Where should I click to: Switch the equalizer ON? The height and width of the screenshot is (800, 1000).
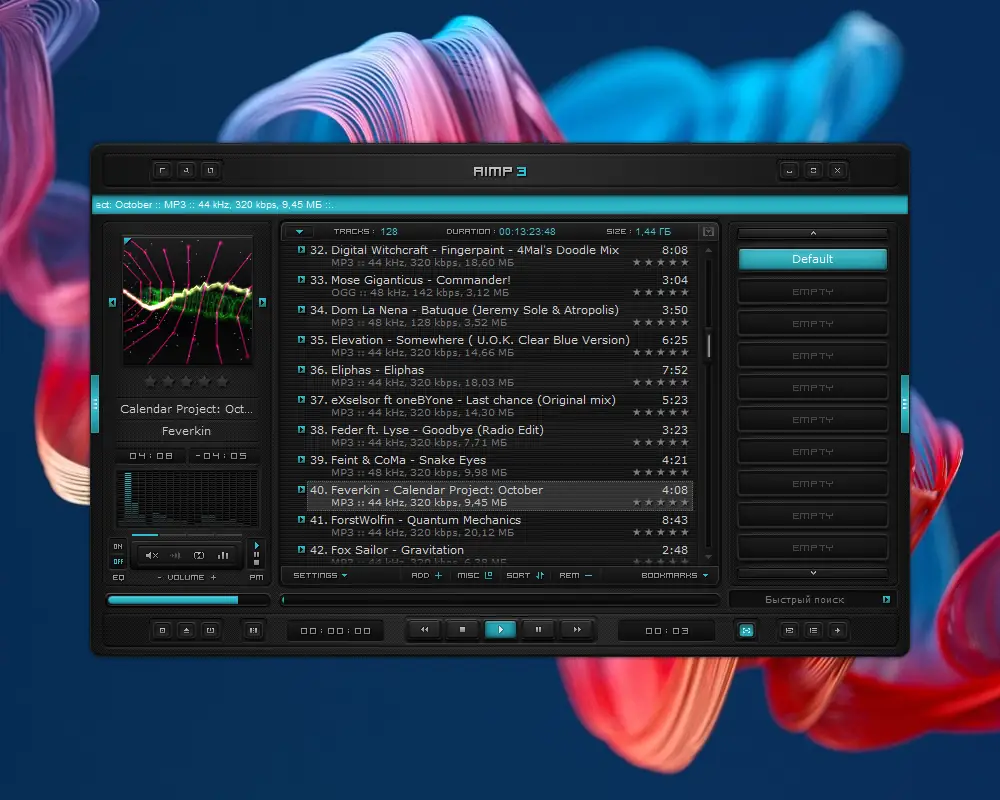tap(119, 548)
